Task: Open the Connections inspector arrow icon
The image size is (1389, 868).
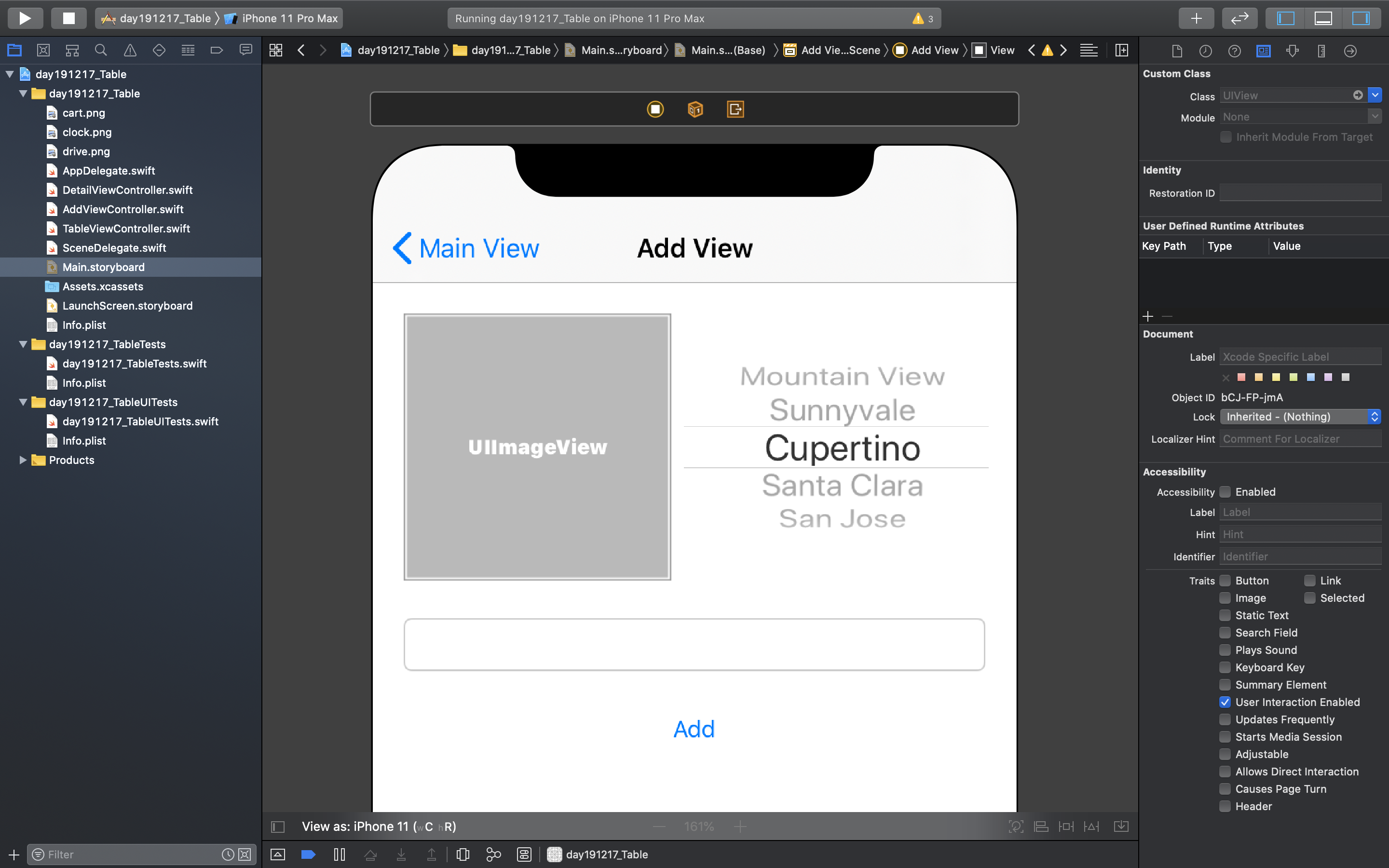Action: (x=1350, y=51)
